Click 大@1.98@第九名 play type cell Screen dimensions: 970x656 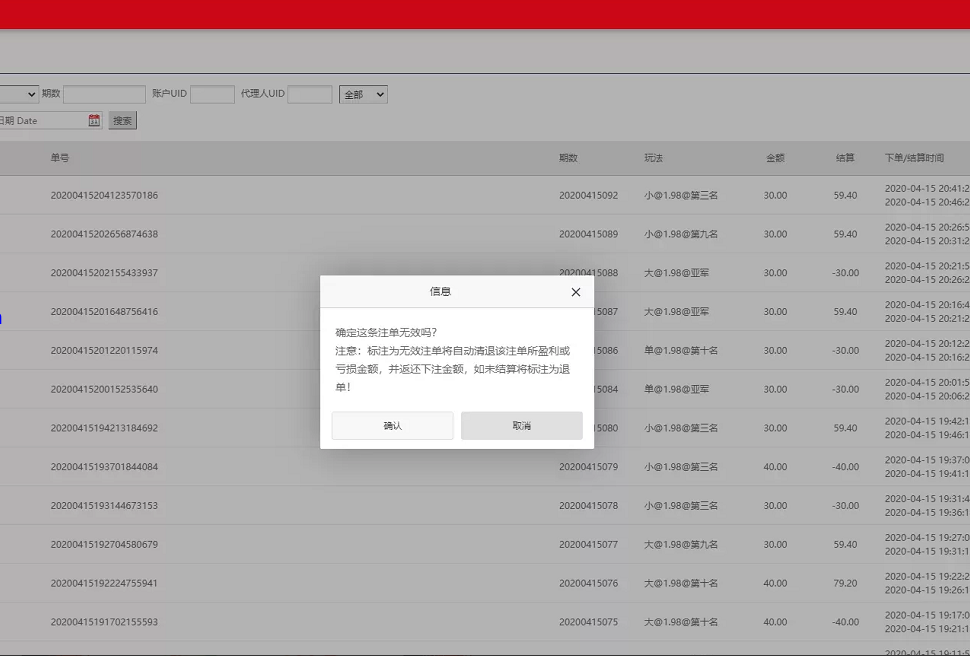[680, 545]
